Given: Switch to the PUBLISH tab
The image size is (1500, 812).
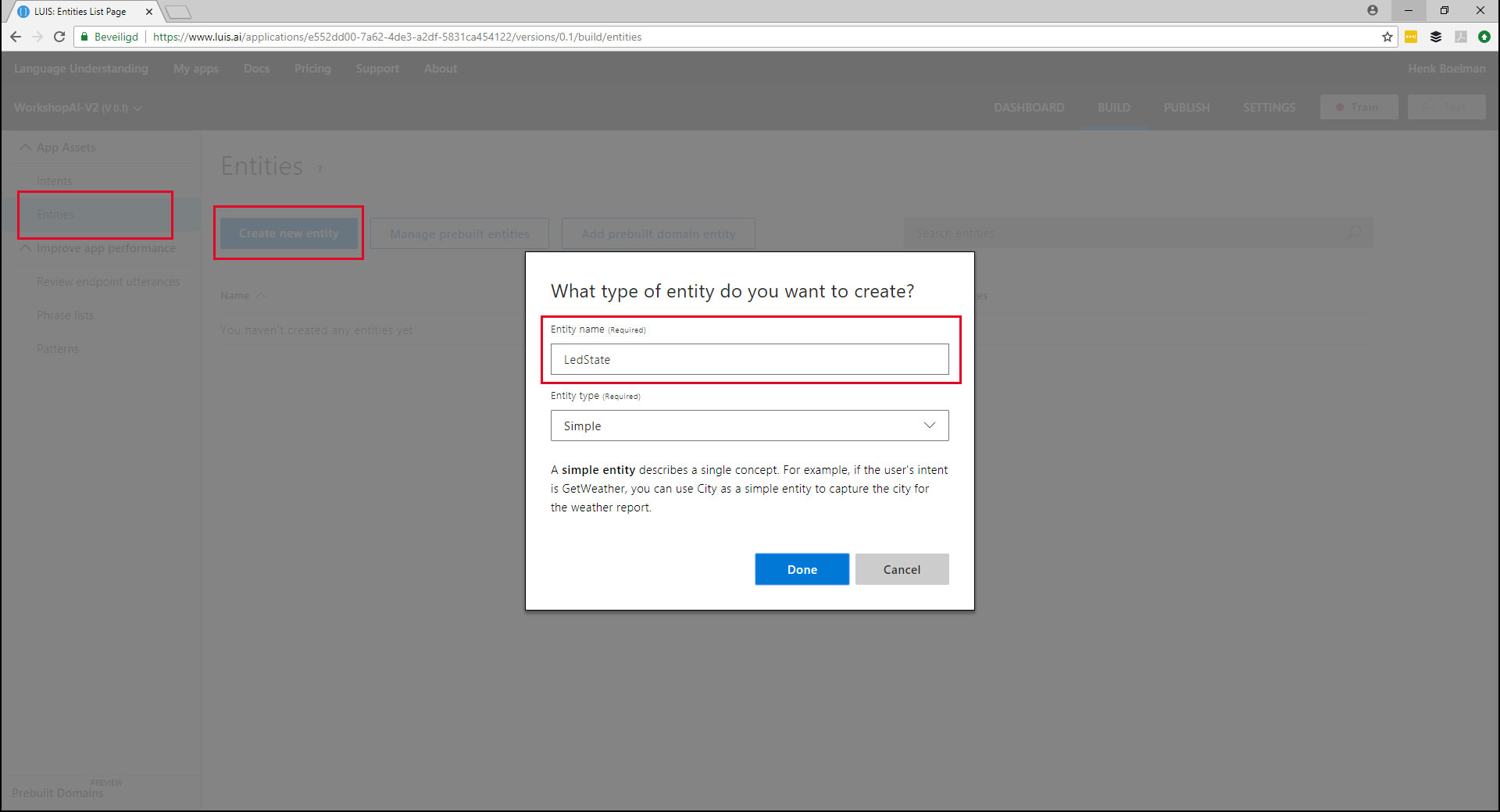Looking at the screenshot, I should point(1187,108).
